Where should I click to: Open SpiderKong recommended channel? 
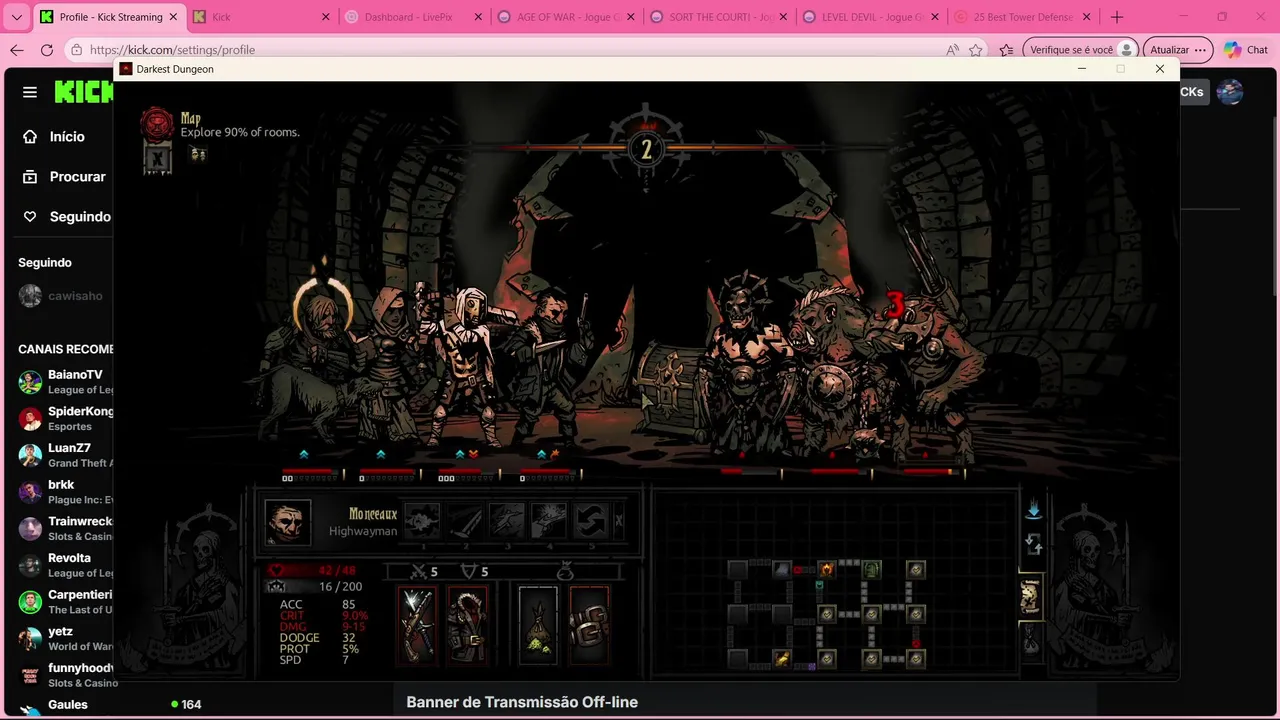65,418
